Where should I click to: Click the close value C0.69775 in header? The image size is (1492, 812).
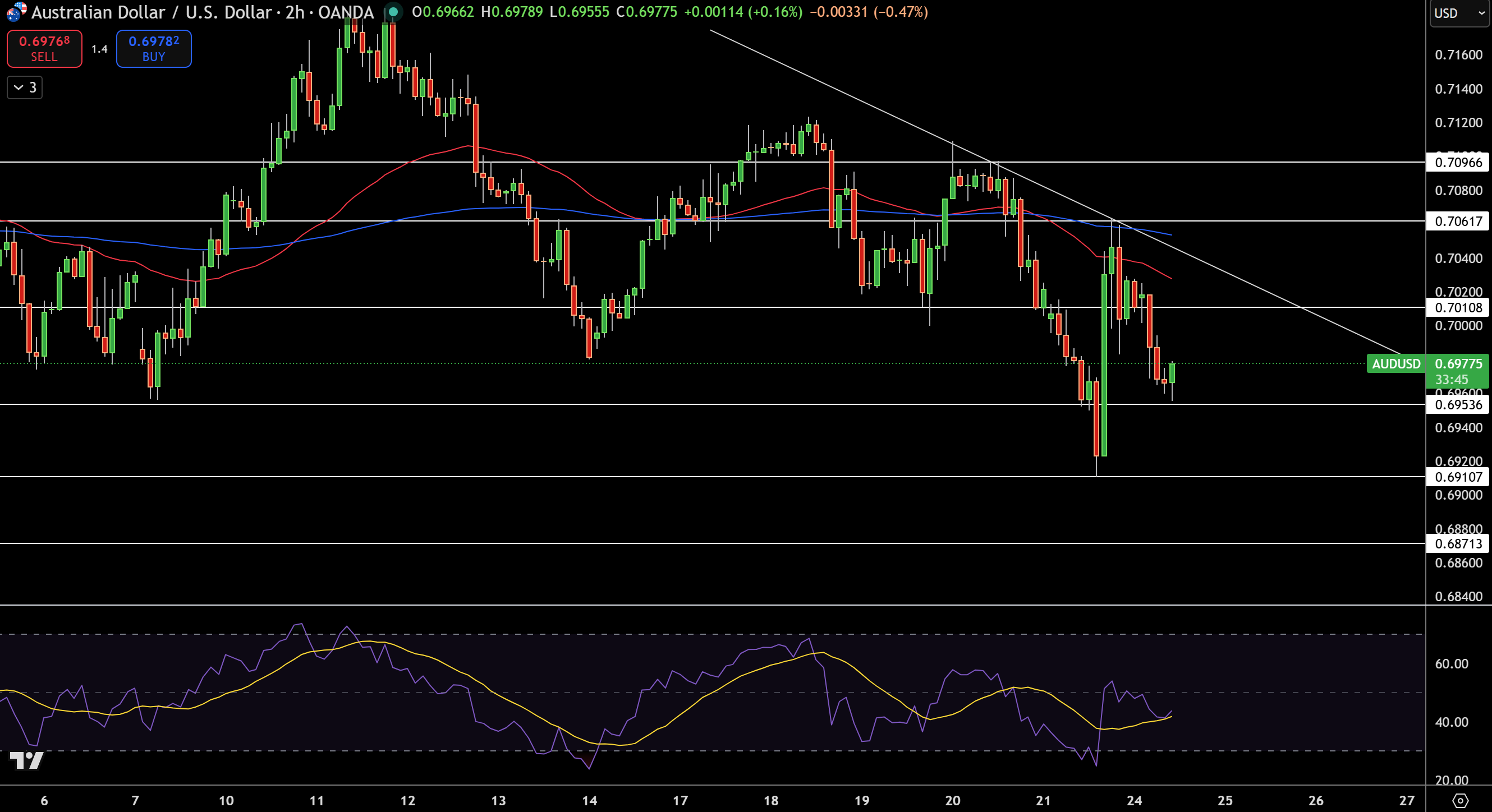646,12
